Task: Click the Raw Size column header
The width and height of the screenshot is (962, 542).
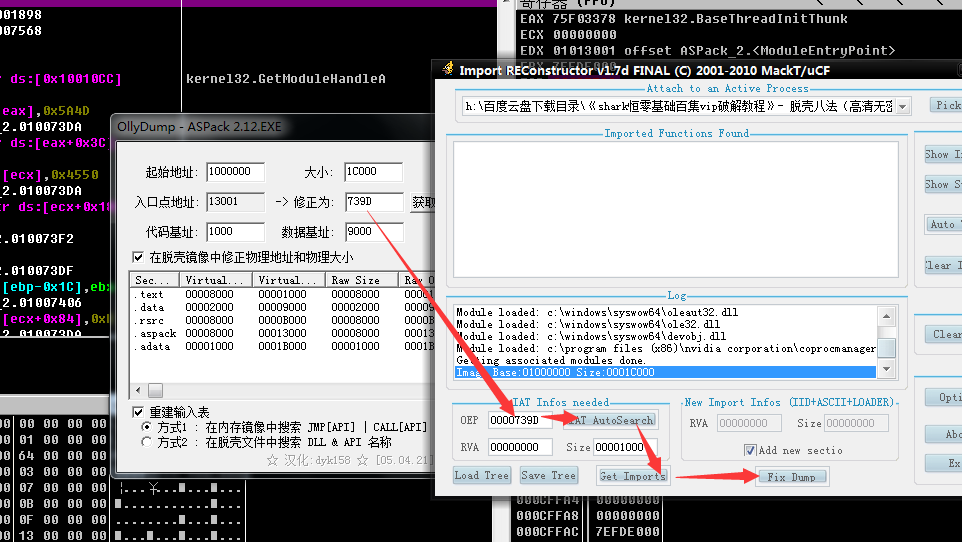Action: [x=358, y=280]
